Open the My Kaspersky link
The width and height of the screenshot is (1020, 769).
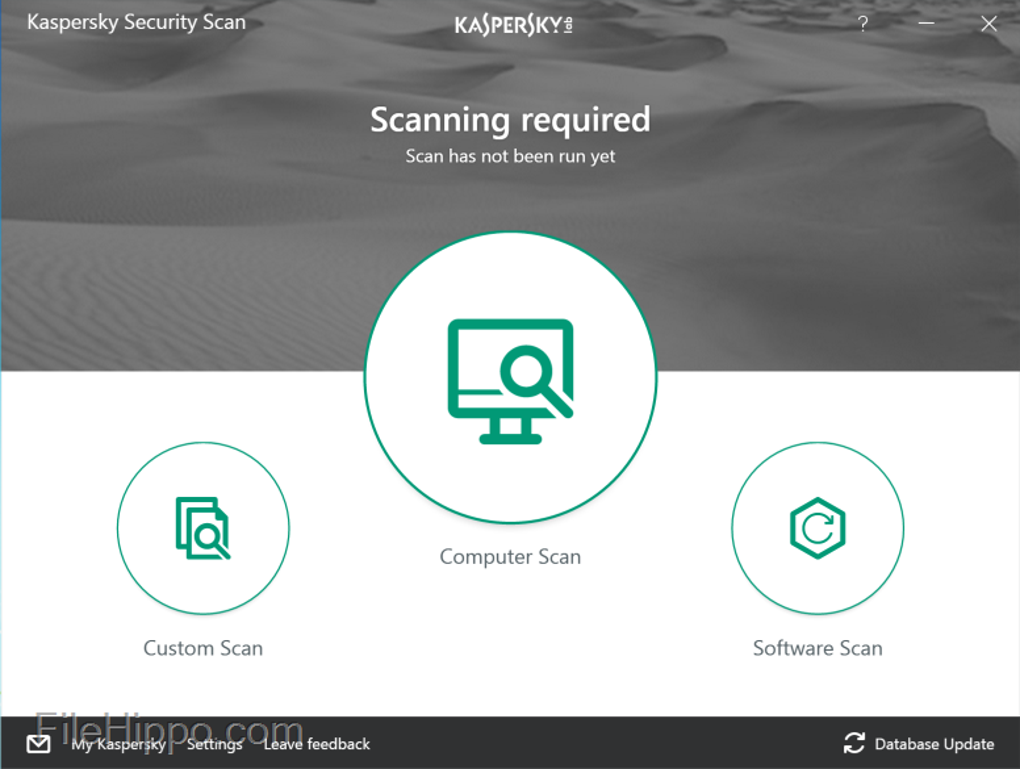click(x=118, y=744)
